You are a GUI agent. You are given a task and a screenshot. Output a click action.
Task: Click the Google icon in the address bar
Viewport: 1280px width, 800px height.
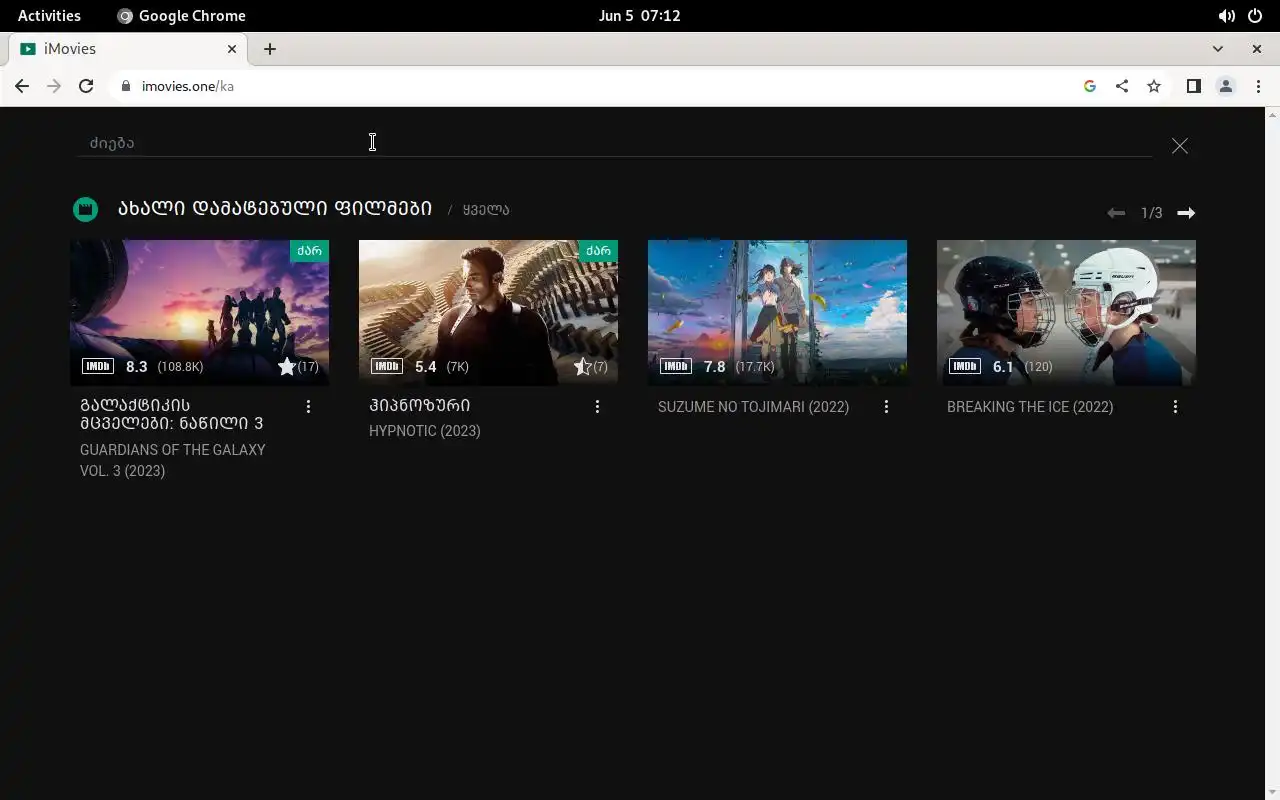click(x=1090, y=86)
